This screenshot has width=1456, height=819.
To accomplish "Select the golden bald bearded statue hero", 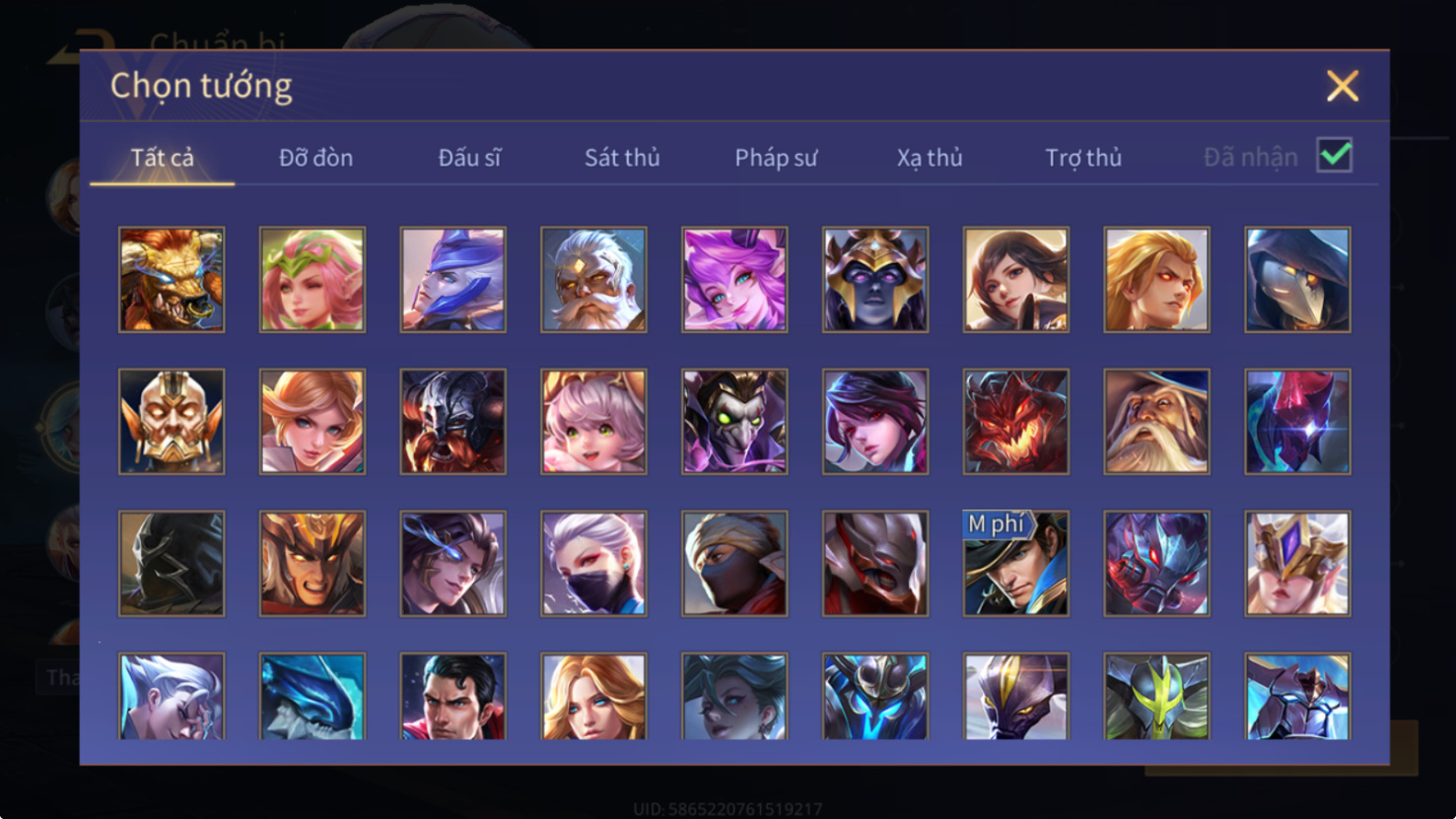I will coord(172,422).
